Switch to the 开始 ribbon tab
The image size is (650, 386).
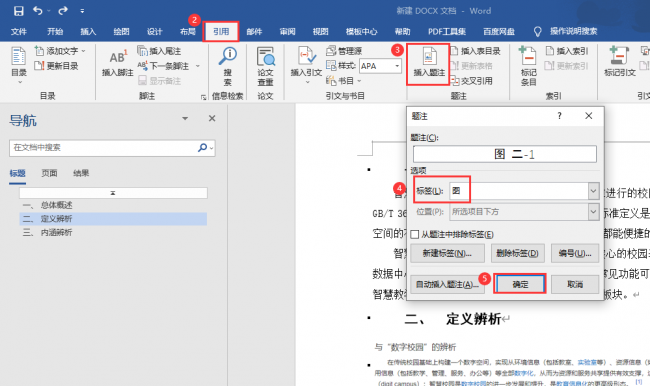(x=55, y=32)
